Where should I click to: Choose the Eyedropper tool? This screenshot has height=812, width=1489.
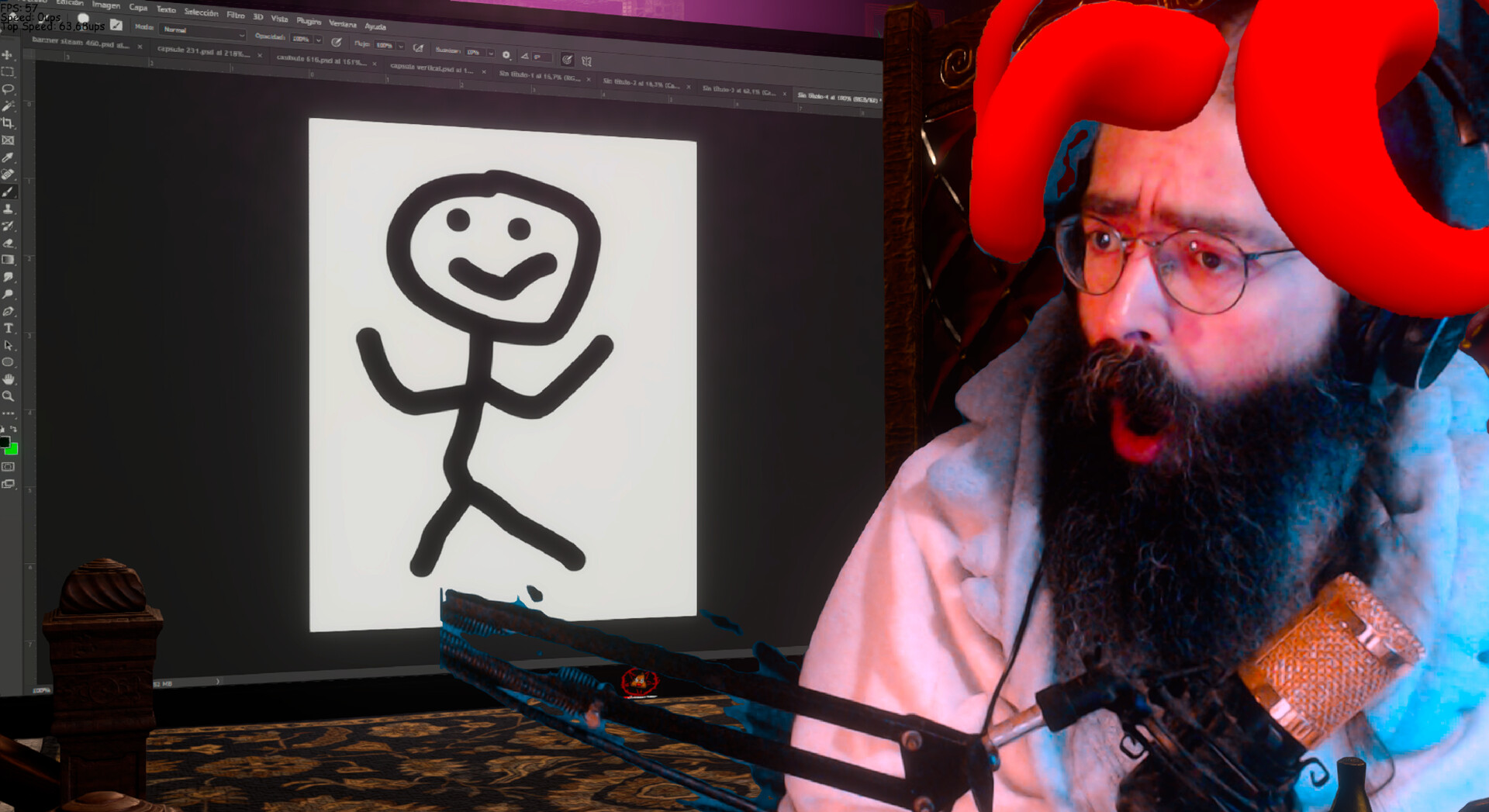(8, 157)
